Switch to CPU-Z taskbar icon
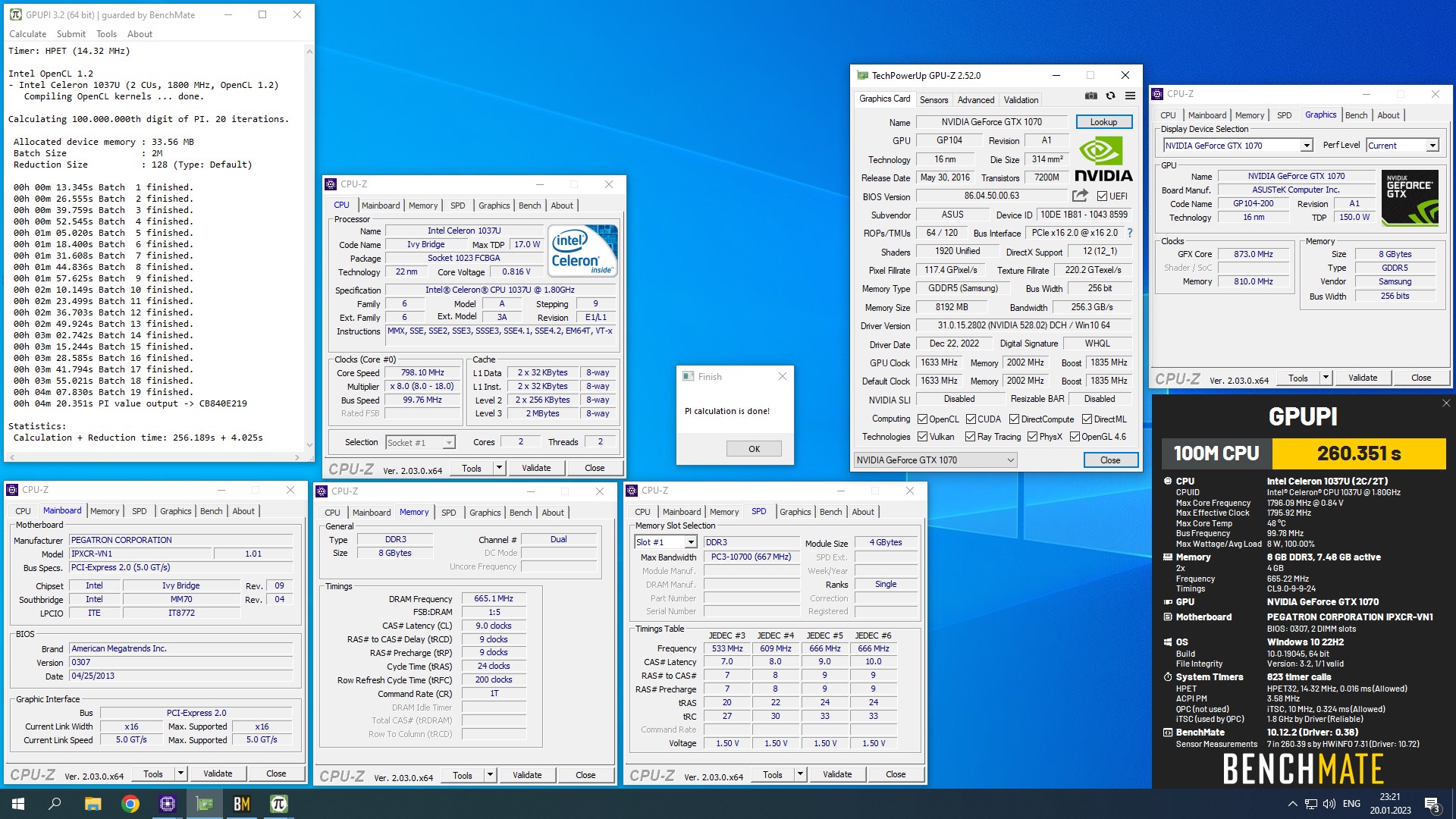 tap(168, 804)
